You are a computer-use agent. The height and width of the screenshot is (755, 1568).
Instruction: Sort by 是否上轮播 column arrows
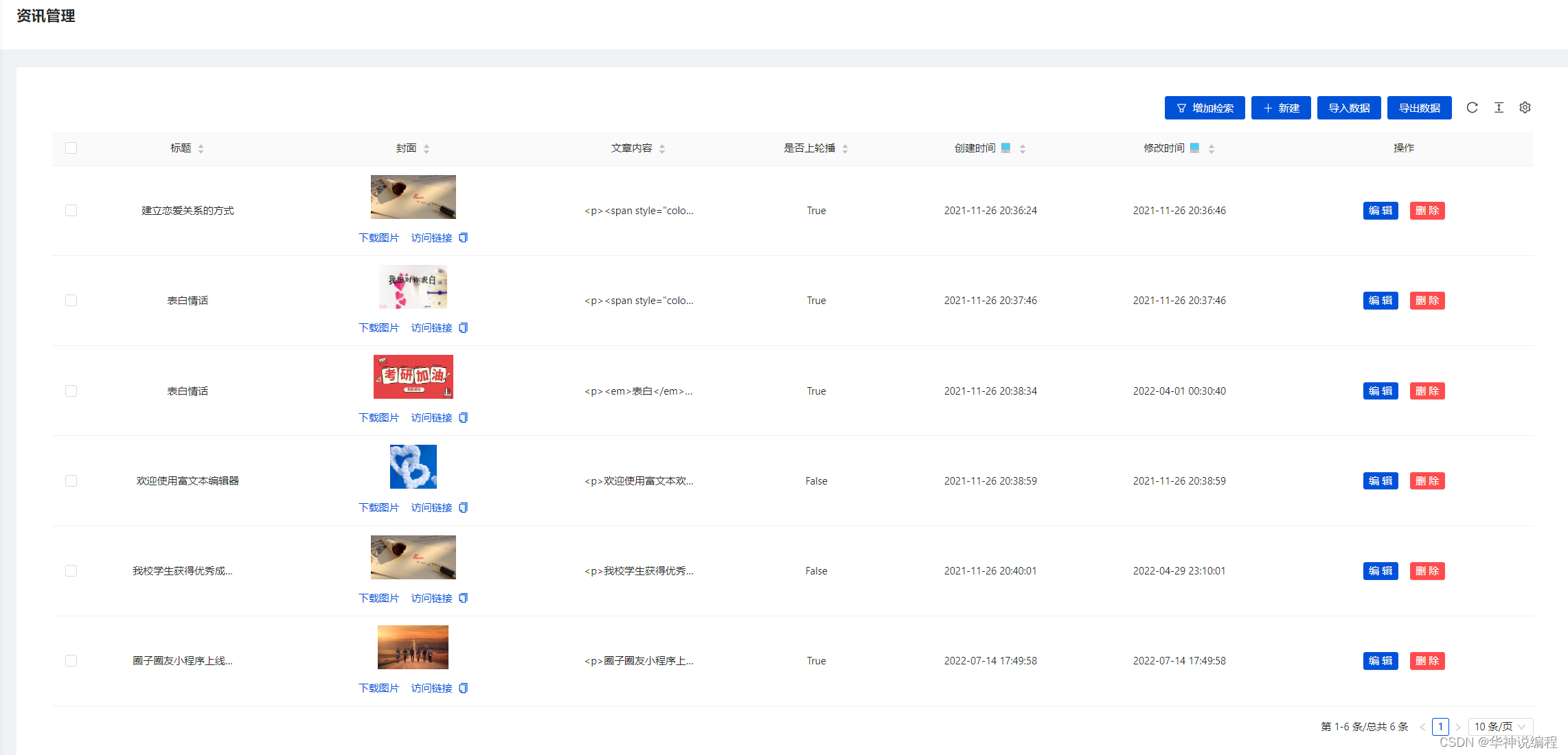845,148
